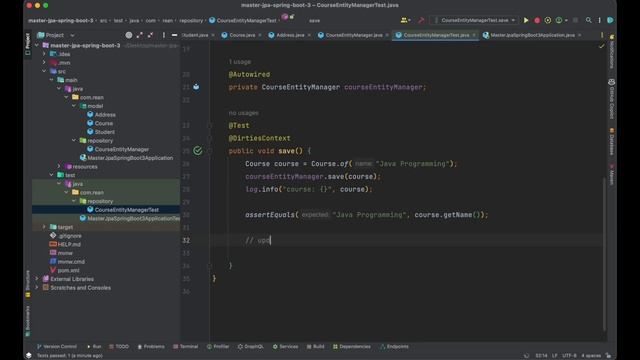This screenshot has height=360, width=640.
Task: Open the Notifications side panel
Action: click(611, 52)
